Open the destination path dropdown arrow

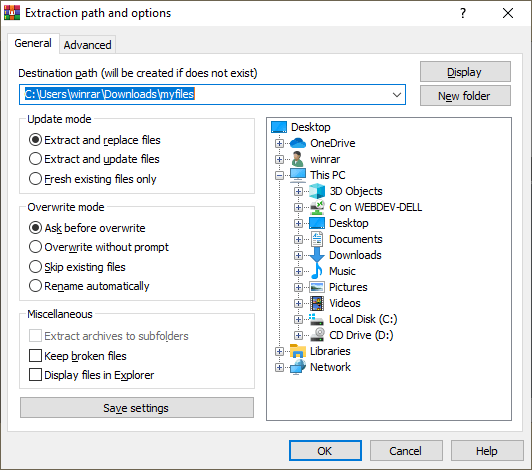coord(397,95)
